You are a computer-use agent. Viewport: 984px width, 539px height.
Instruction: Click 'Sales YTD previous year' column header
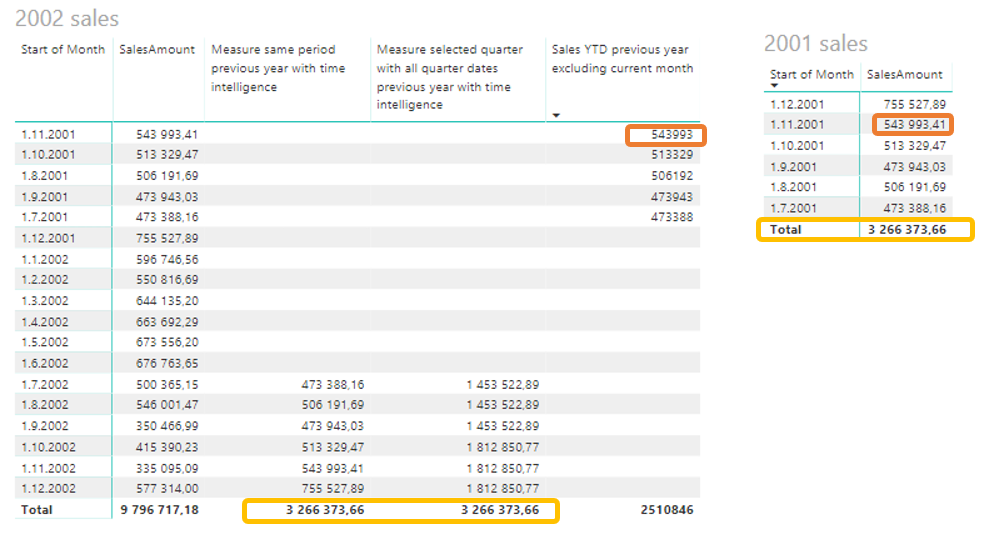pos(622,58)
